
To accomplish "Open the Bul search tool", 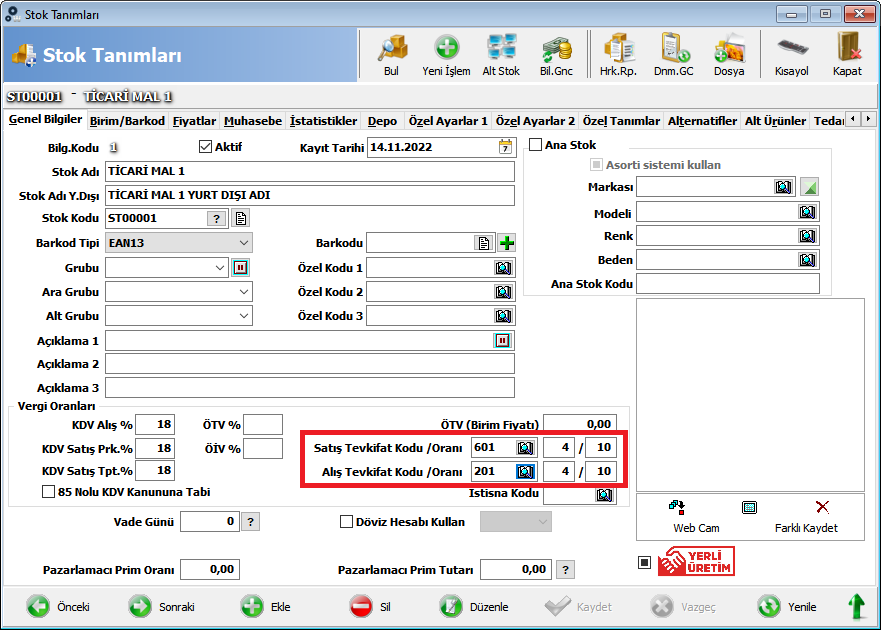I will pyautogui.click(x=392, y=55).
